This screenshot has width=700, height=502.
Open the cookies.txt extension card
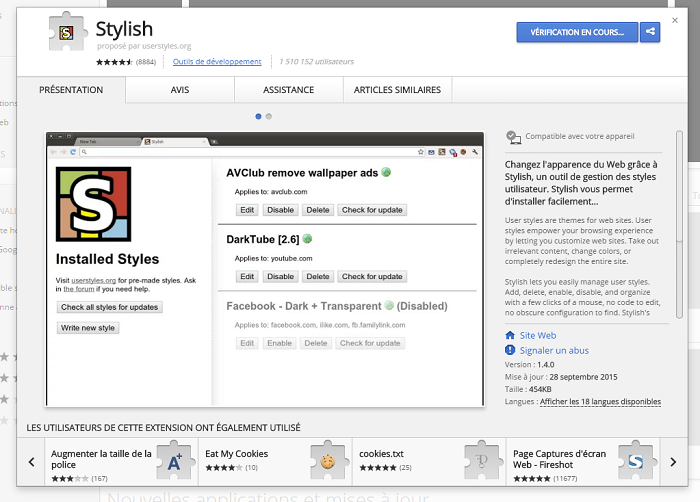pyautogui.click(x=429, y=462)
